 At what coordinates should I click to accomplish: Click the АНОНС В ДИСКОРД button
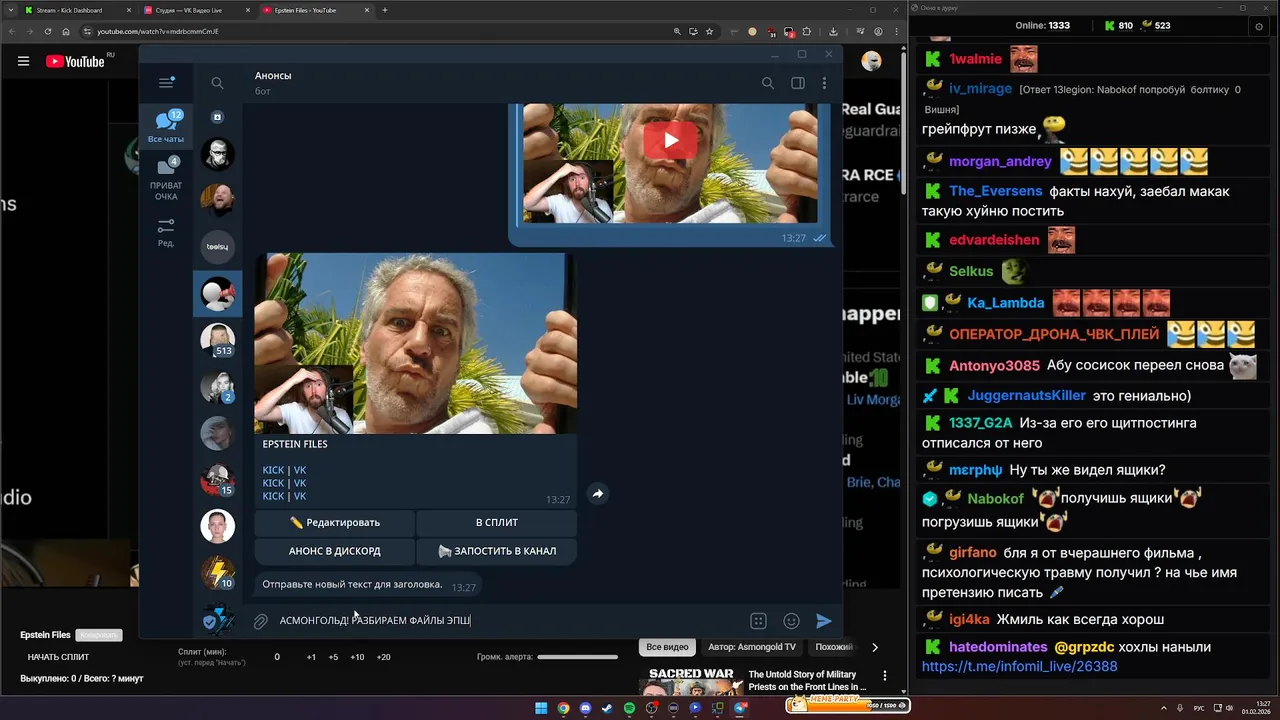[334, 551]
